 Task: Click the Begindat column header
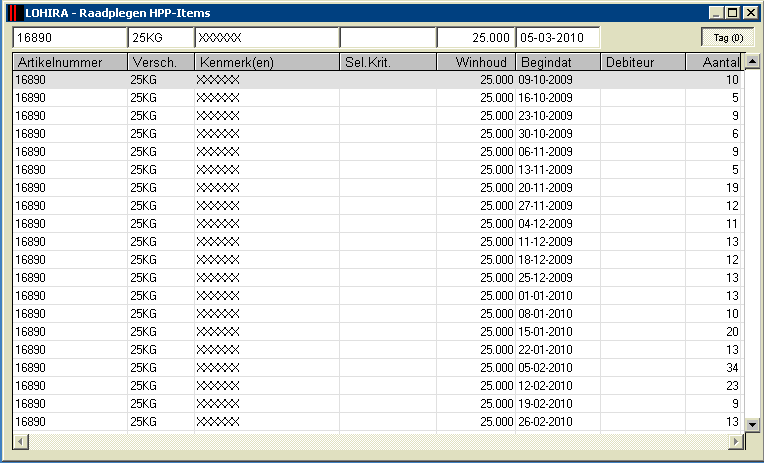click(557, 62)
